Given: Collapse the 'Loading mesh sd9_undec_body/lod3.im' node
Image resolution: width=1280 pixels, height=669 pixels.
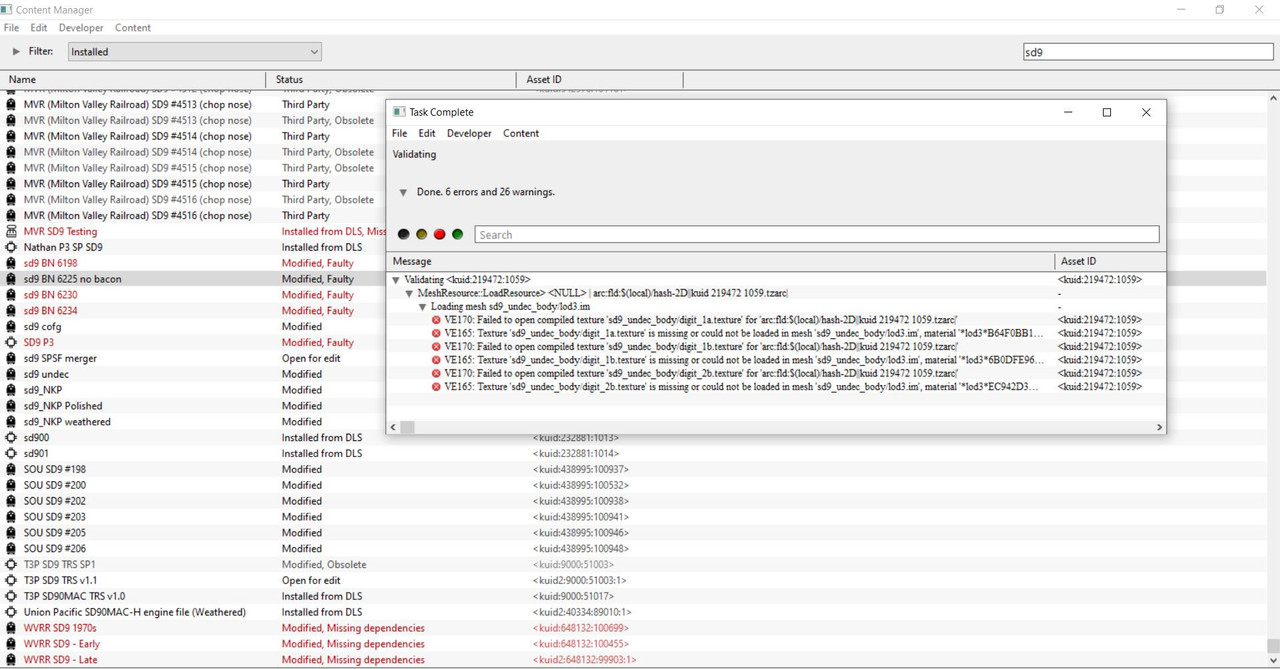Looking at the screenshot, I should [423, 307].
